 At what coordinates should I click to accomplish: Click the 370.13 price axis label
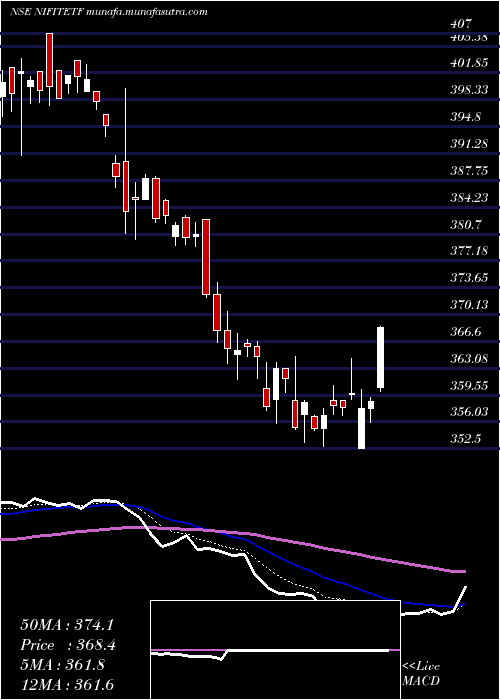coord(469,304)
